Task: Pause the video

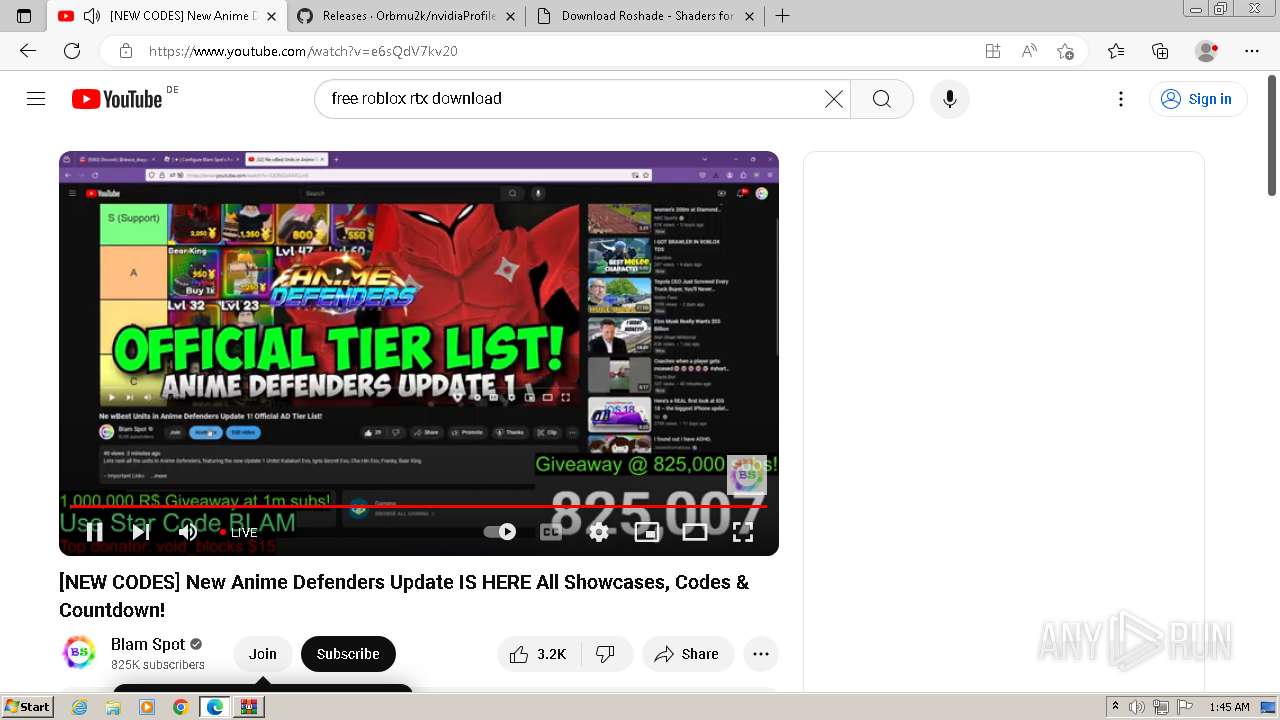Action: [x=94, y=532]
